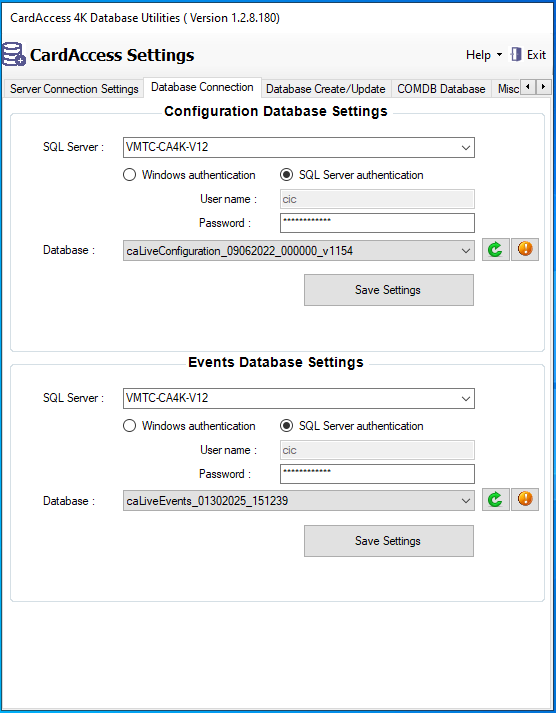Viewport: 556px width, 713px height.
Task: Select SQL Server authentication for Configuration database
Action: [286, 175]
